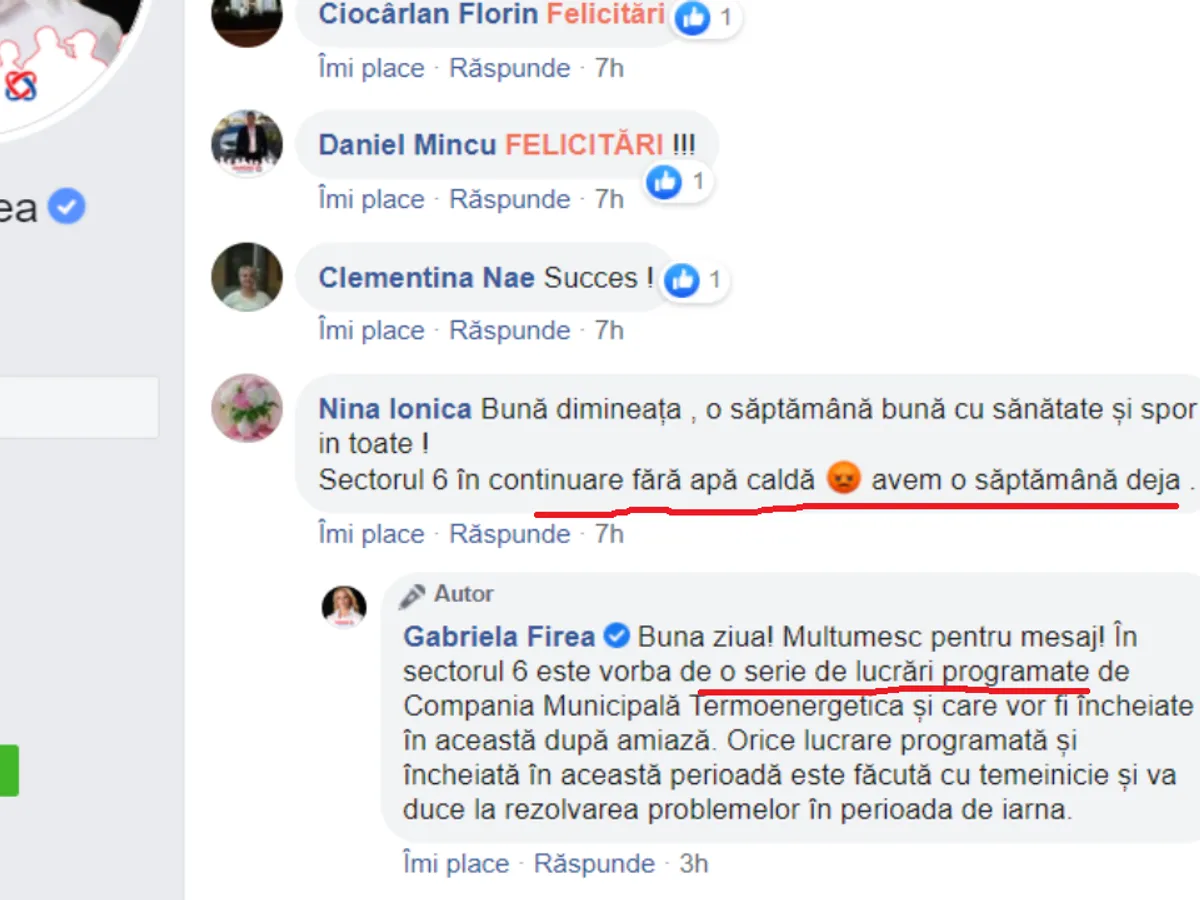
Task: Click the green button on left sidebar
Action: click(x=9, y=770)
